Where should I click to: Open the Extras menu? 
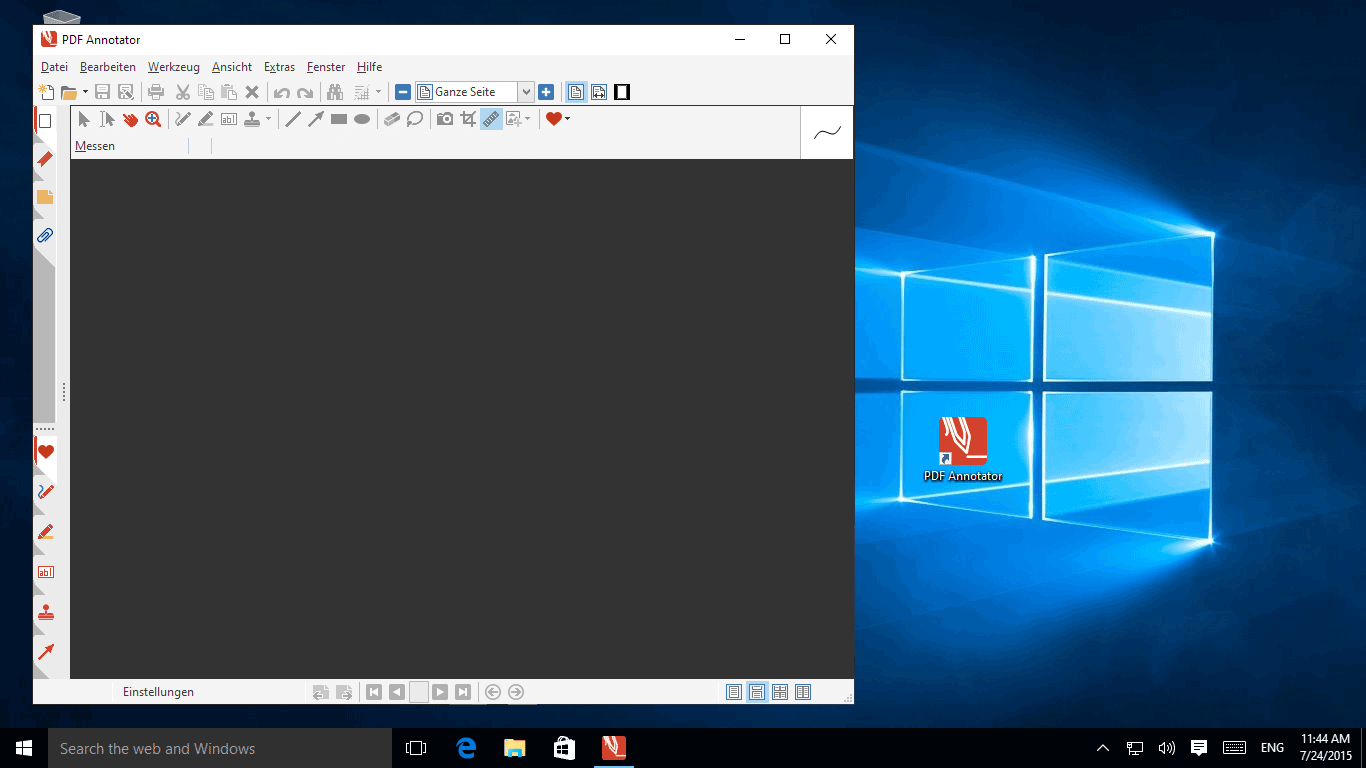[279, 67]
